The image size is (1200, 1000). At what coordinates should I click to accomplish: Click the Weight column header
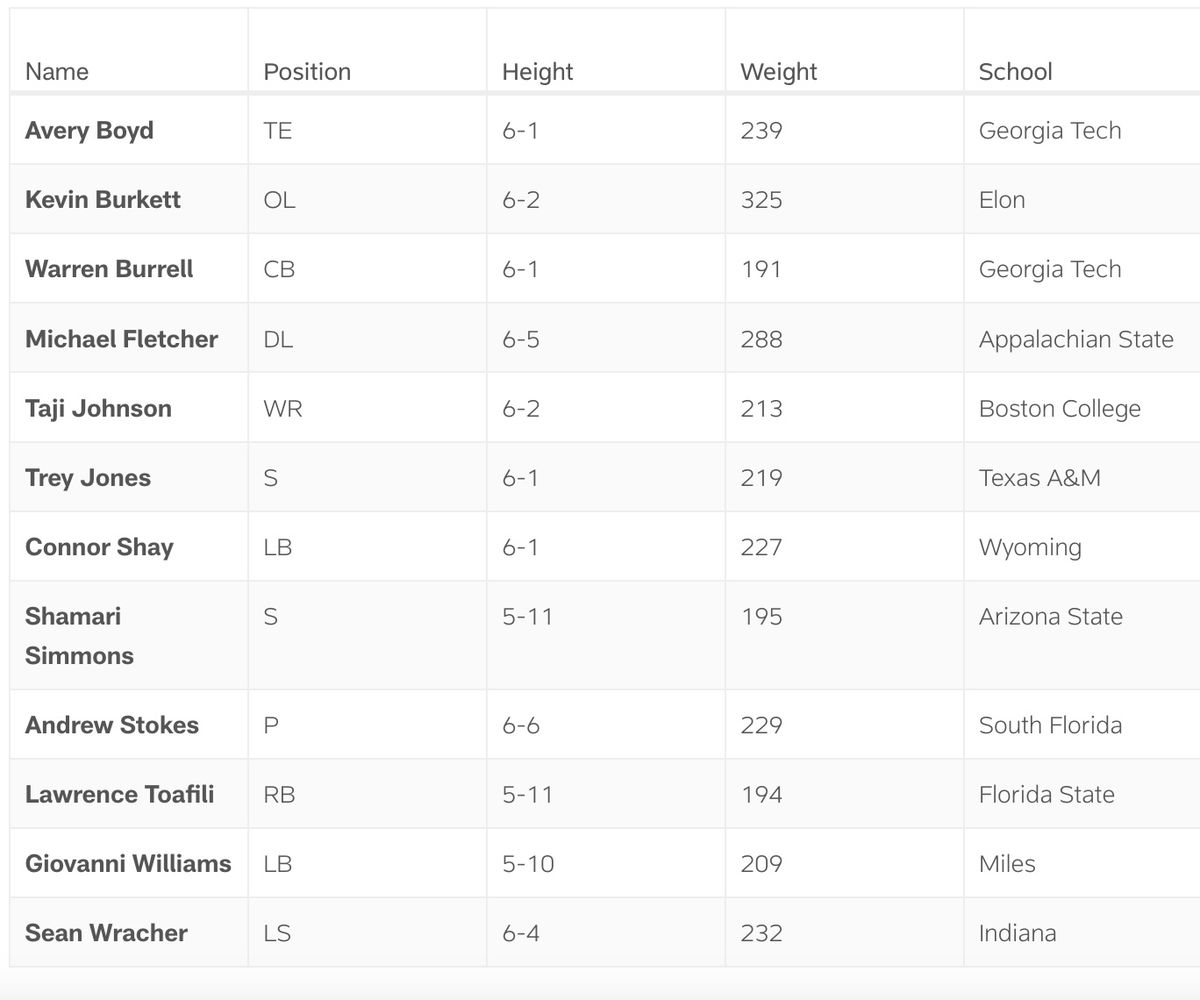pyautogui.click(x=778, y=72)
